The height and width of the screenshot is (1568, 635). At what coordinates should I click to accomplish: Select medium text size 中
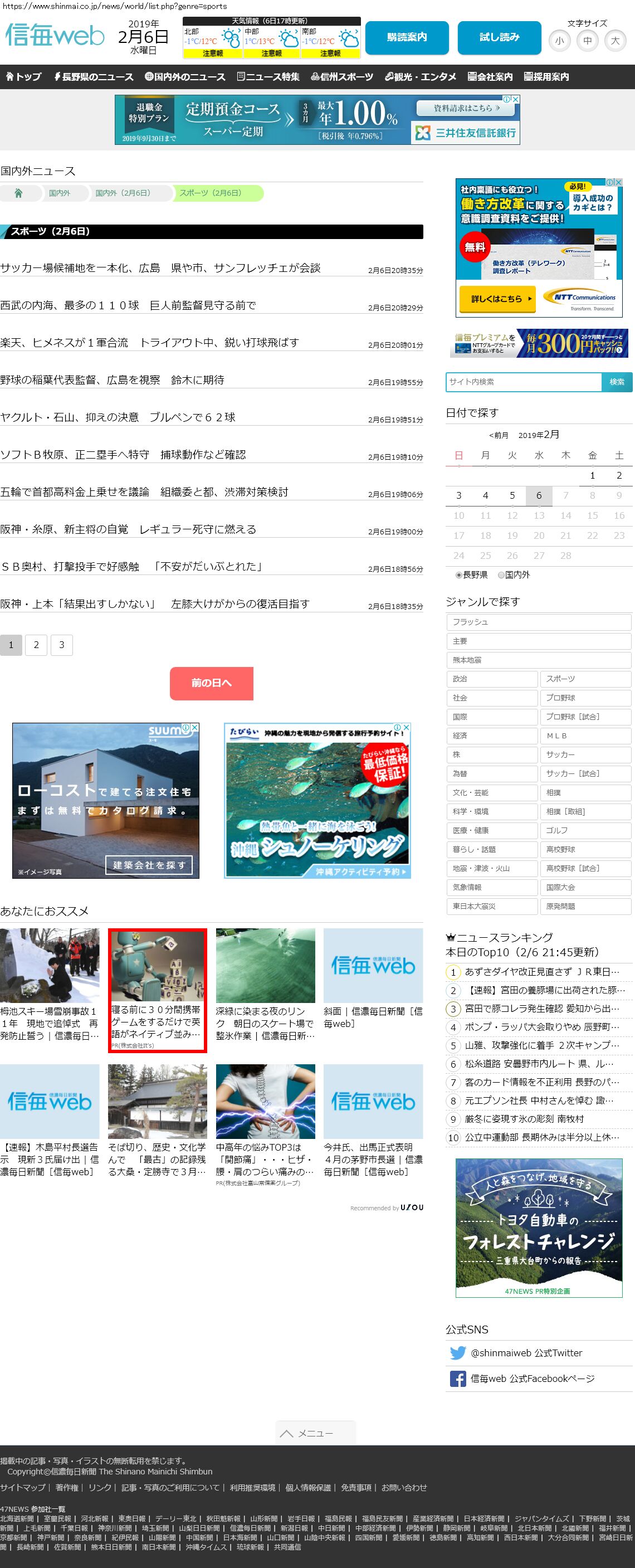[x=587, y=41]
